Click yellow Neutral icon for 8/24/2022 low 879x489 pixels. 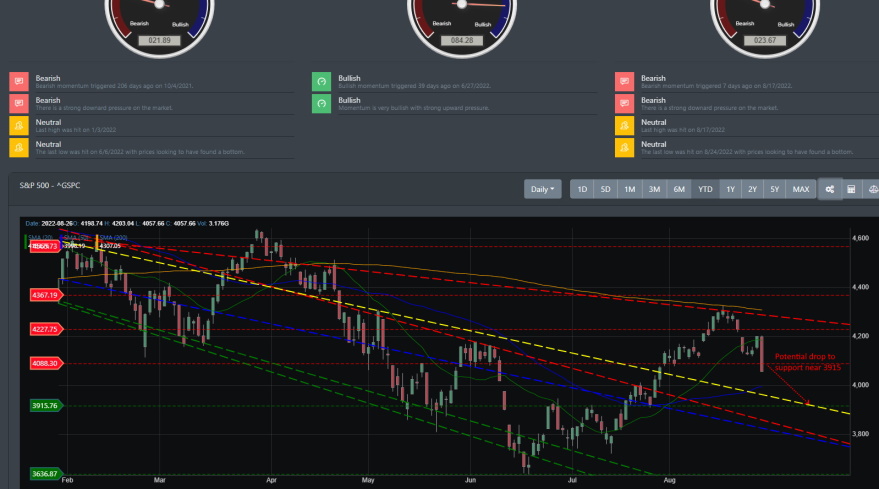tap(624, 147)
